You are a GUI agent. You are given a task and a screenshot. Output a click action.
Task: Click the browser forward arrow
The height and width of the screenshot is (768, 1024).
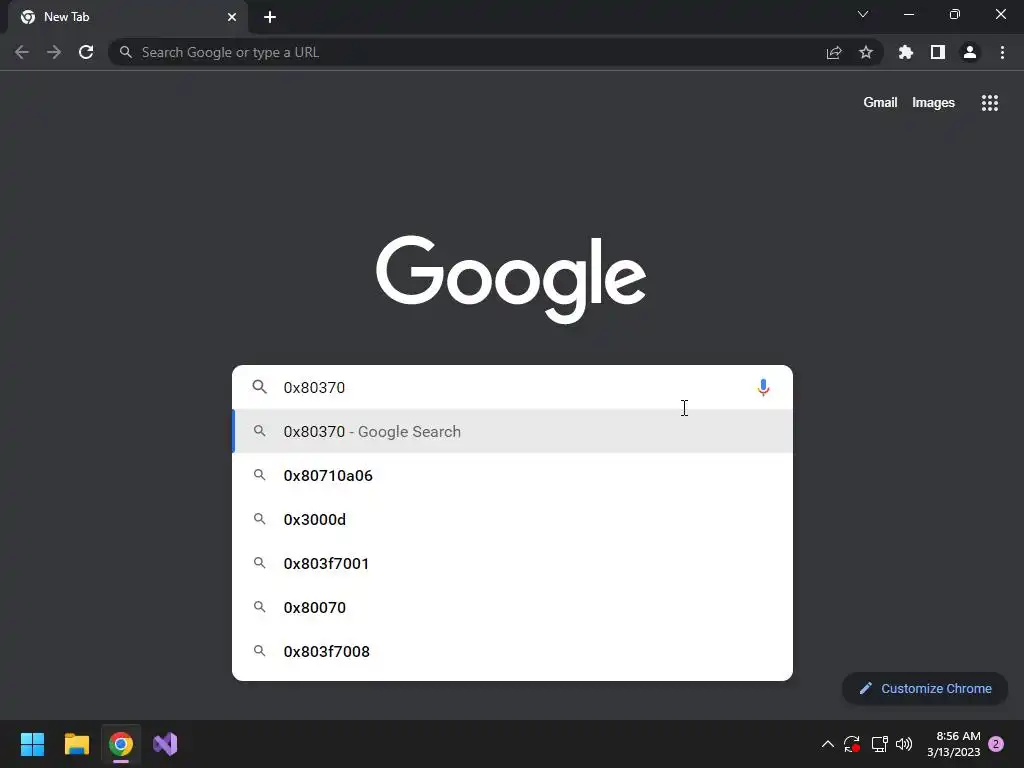coord(54,52)
